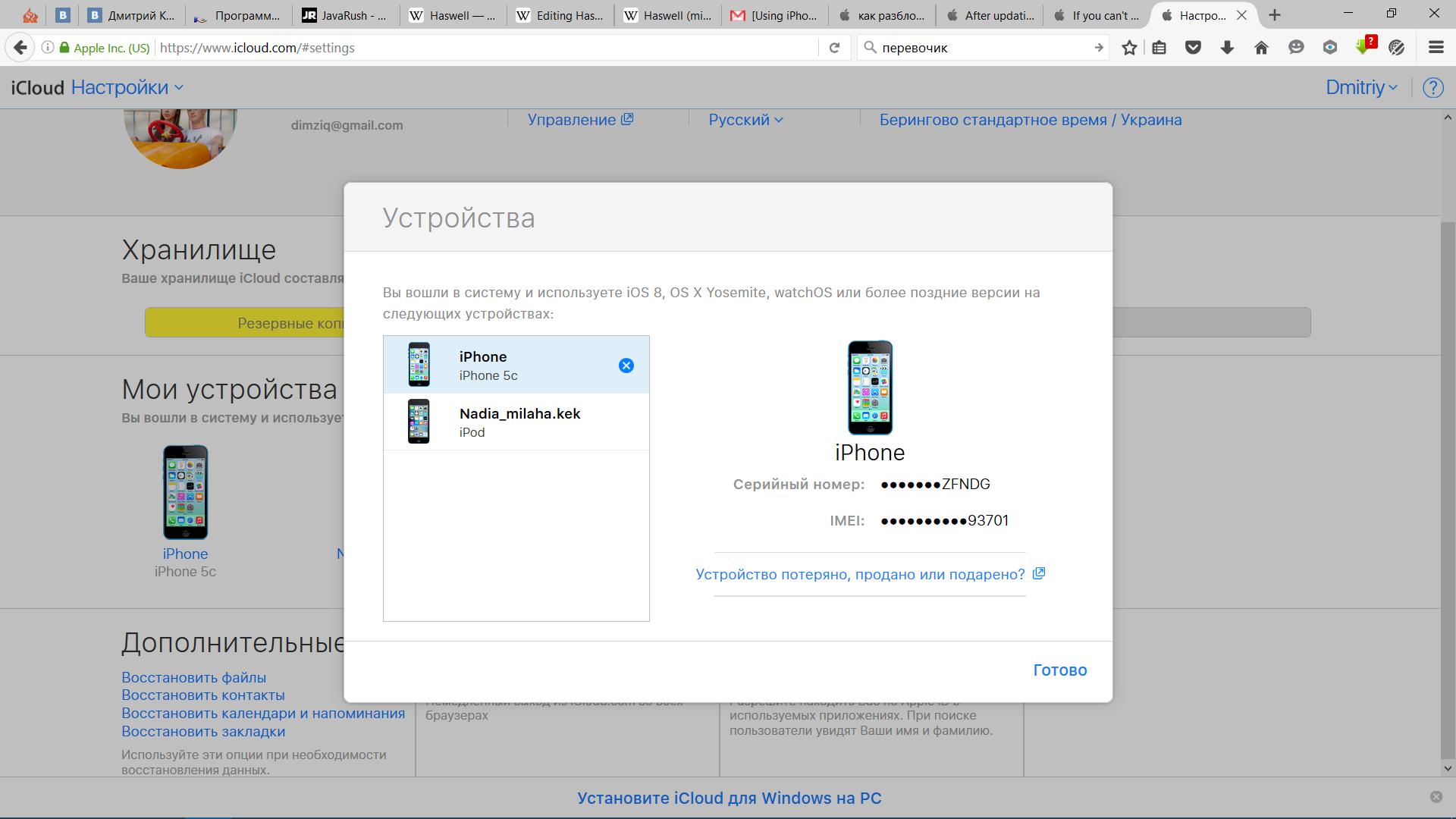
Task: Open the Firefox hamburger menu
Action: tap(1436, 48)
